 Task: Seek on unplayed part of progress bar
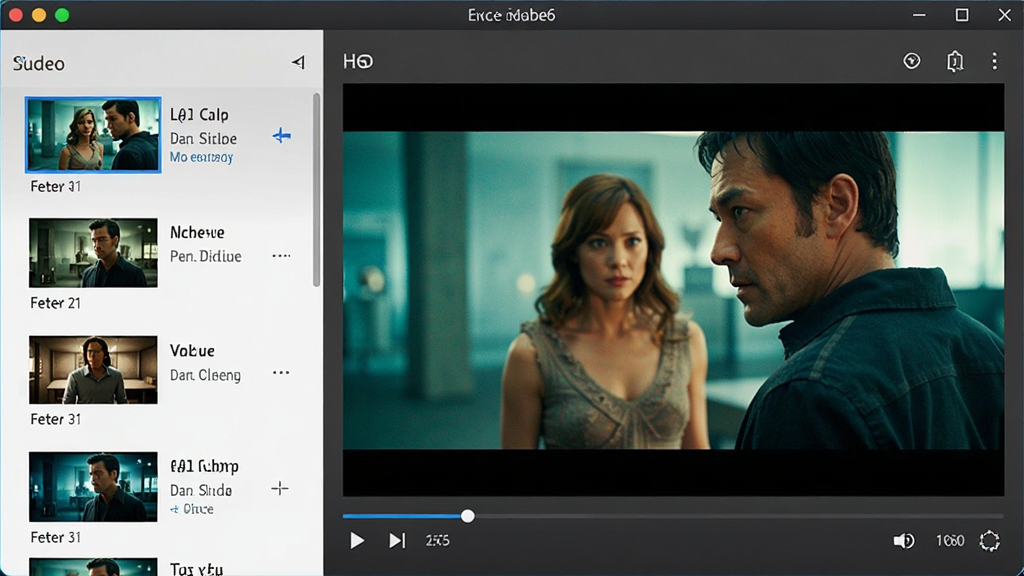coord(739,516)
